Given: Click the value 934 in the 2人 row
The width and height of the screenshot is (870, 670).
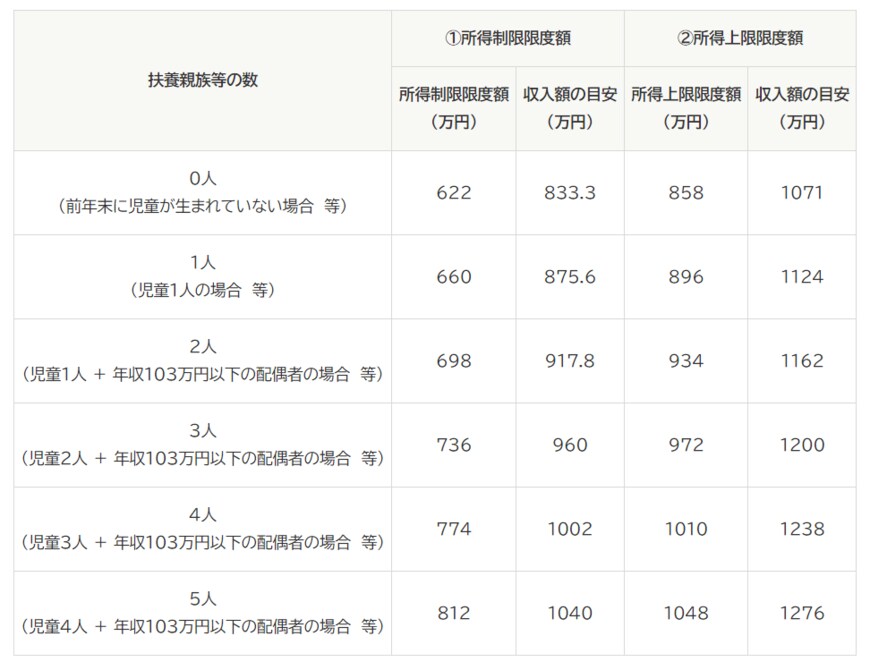Looking at the screenshot, I should point(685,361).
